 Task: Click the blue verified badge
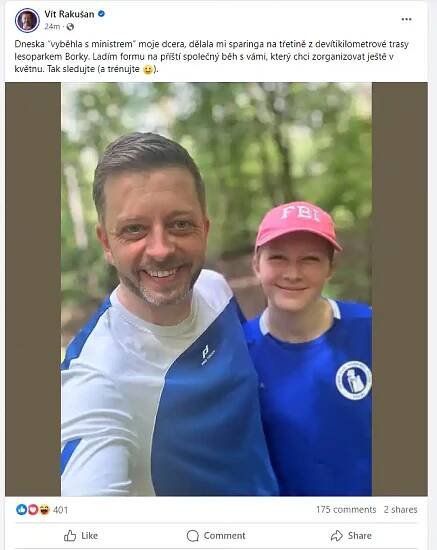[x=101, y=14]
